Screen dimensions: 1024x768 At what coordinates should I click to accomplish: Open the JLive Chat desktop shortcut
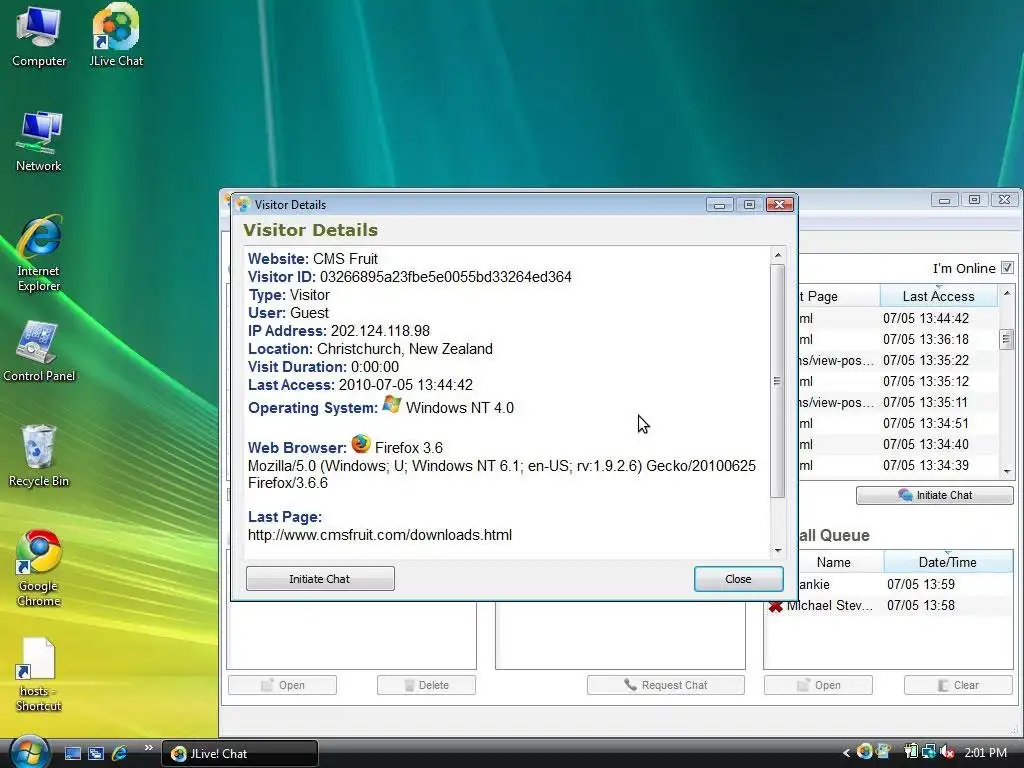[x=116, y=37]
